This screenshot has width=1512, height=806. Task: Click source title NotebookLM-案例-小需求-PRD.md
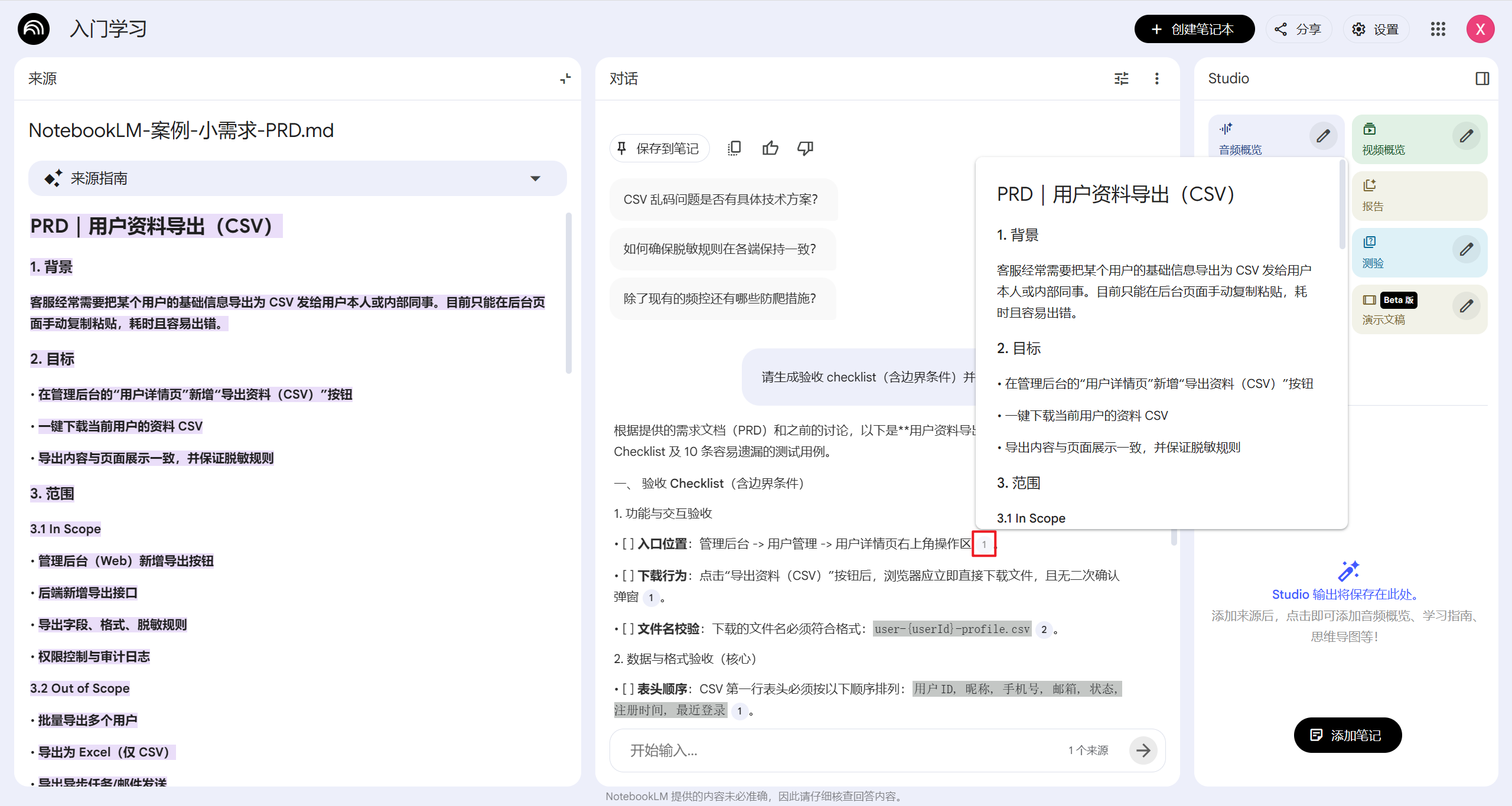click(181, 130)
